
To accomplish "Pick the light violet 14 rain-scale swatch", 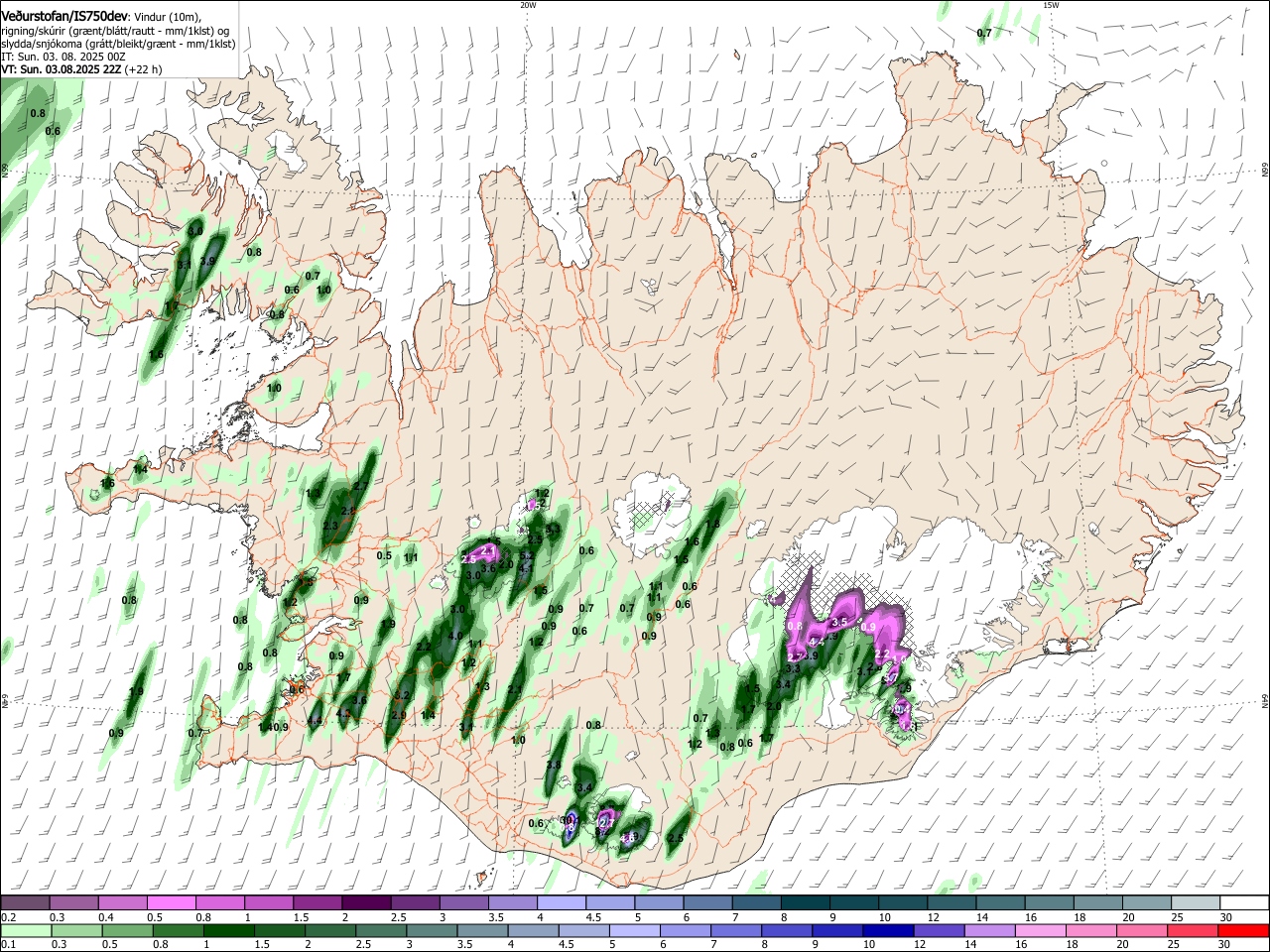I will point(989,931).
